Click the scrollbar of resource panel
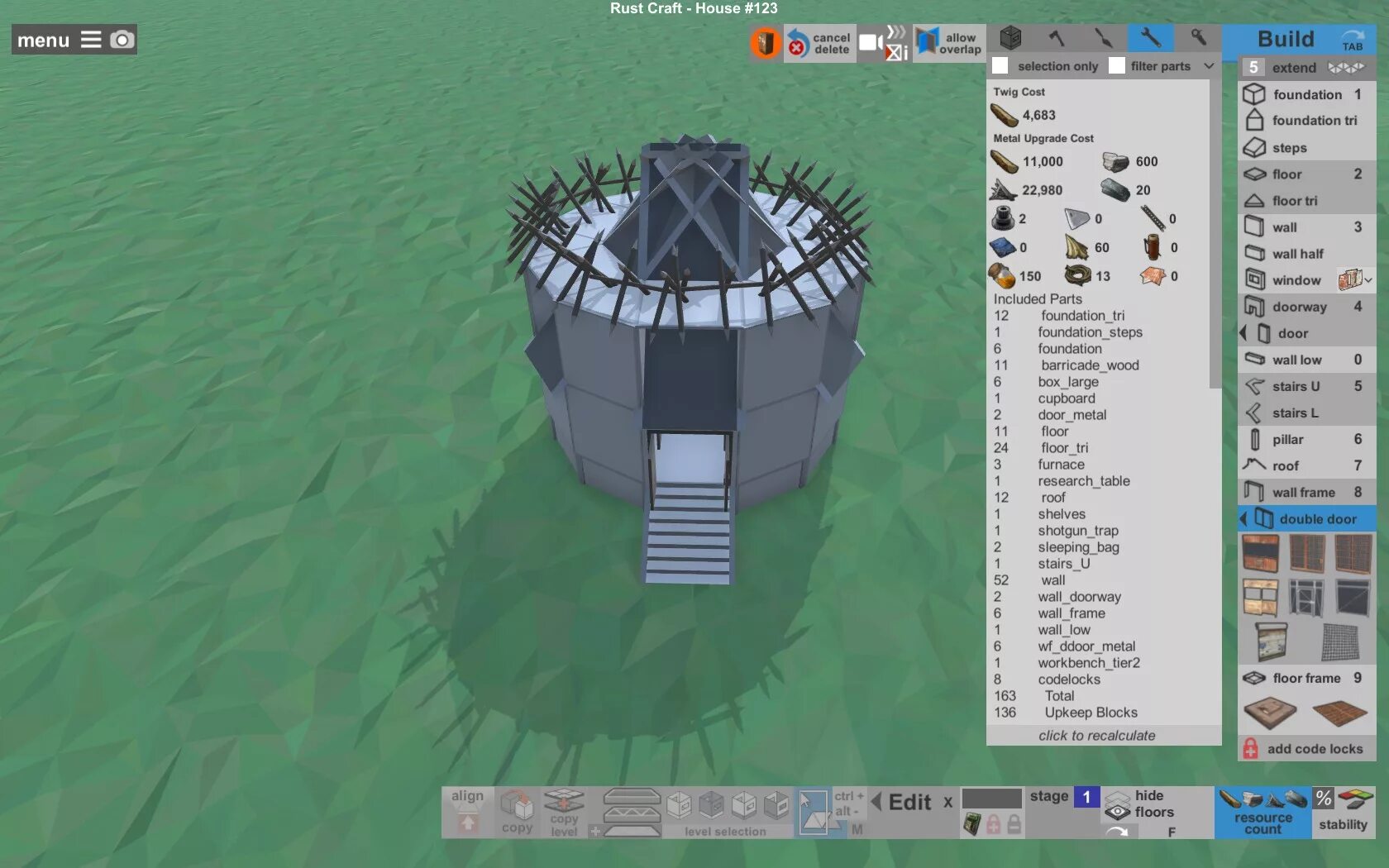This screenshot has height=868, width=1389. click(x=1215, y=234)
